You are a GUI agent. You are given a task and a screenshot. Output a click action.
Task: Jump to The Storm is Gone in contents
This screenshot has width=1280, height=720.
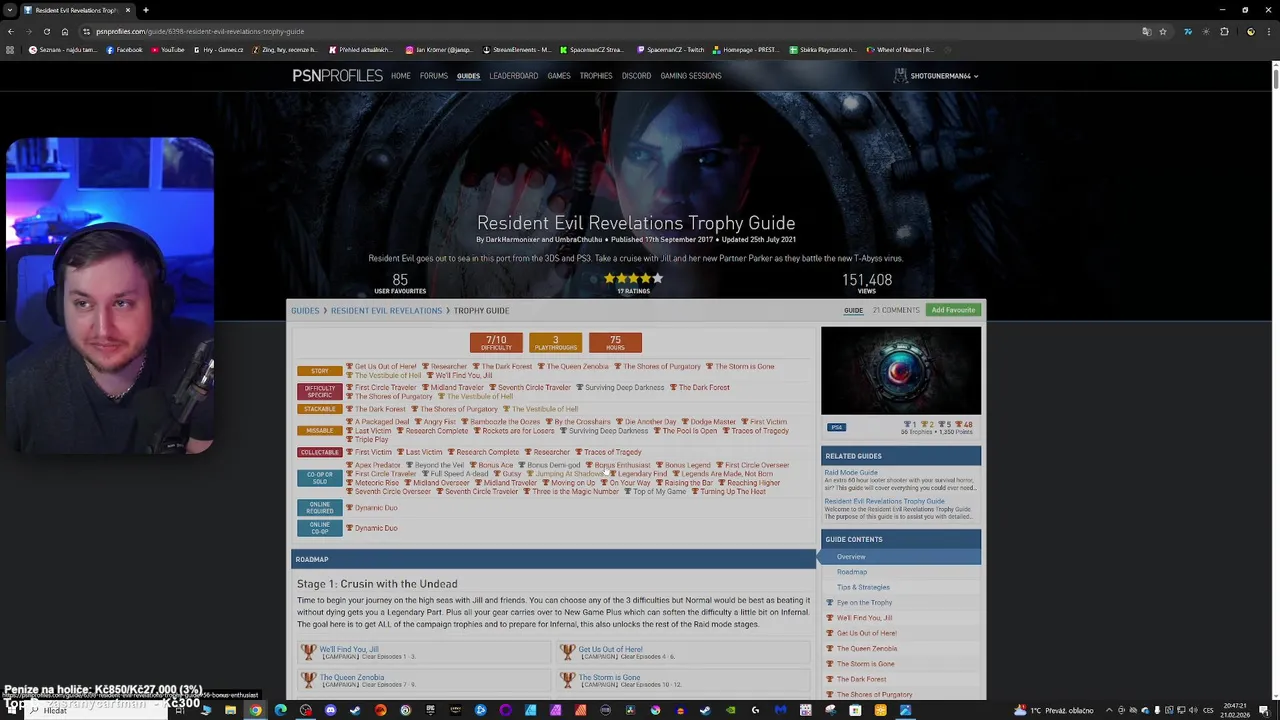tap(865, 664)
